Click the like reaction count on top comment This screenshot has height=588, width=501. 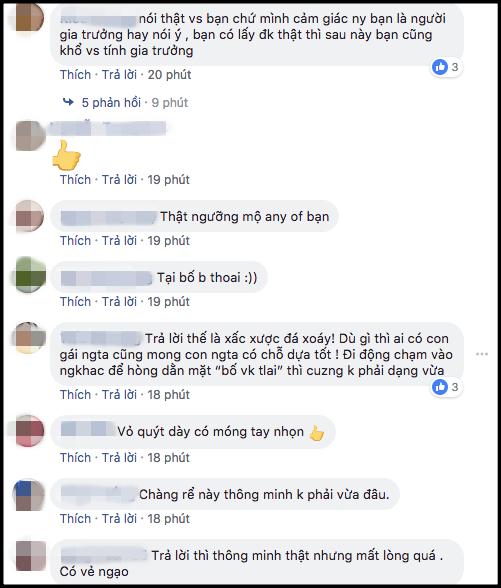(x=454, y=67)
